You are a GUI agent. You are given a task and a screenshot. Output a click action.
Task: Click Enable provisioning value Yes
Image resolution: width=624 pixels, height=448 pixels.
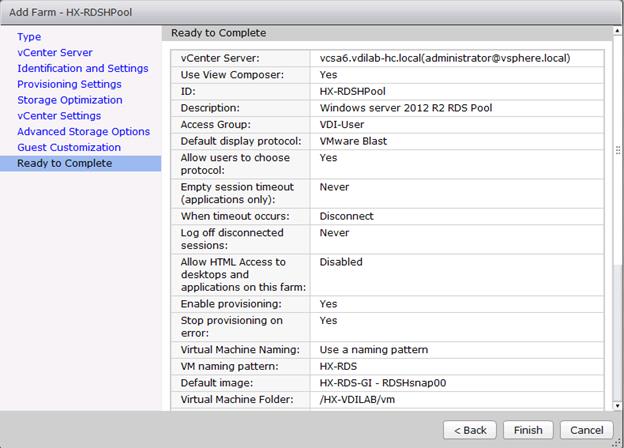point(328,304)
